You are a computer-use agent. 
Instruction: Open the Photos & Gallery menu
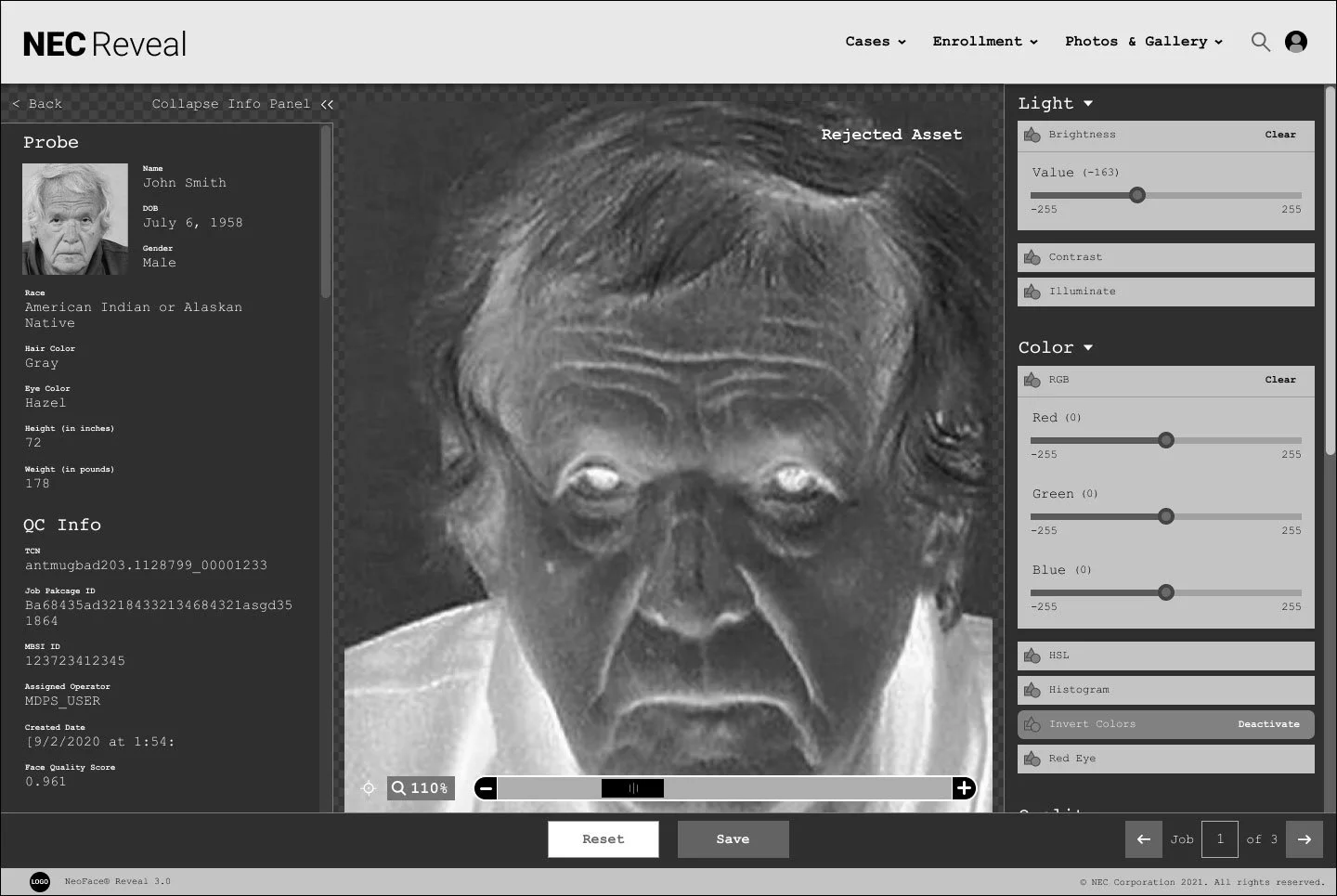[x=1143, y=42]
